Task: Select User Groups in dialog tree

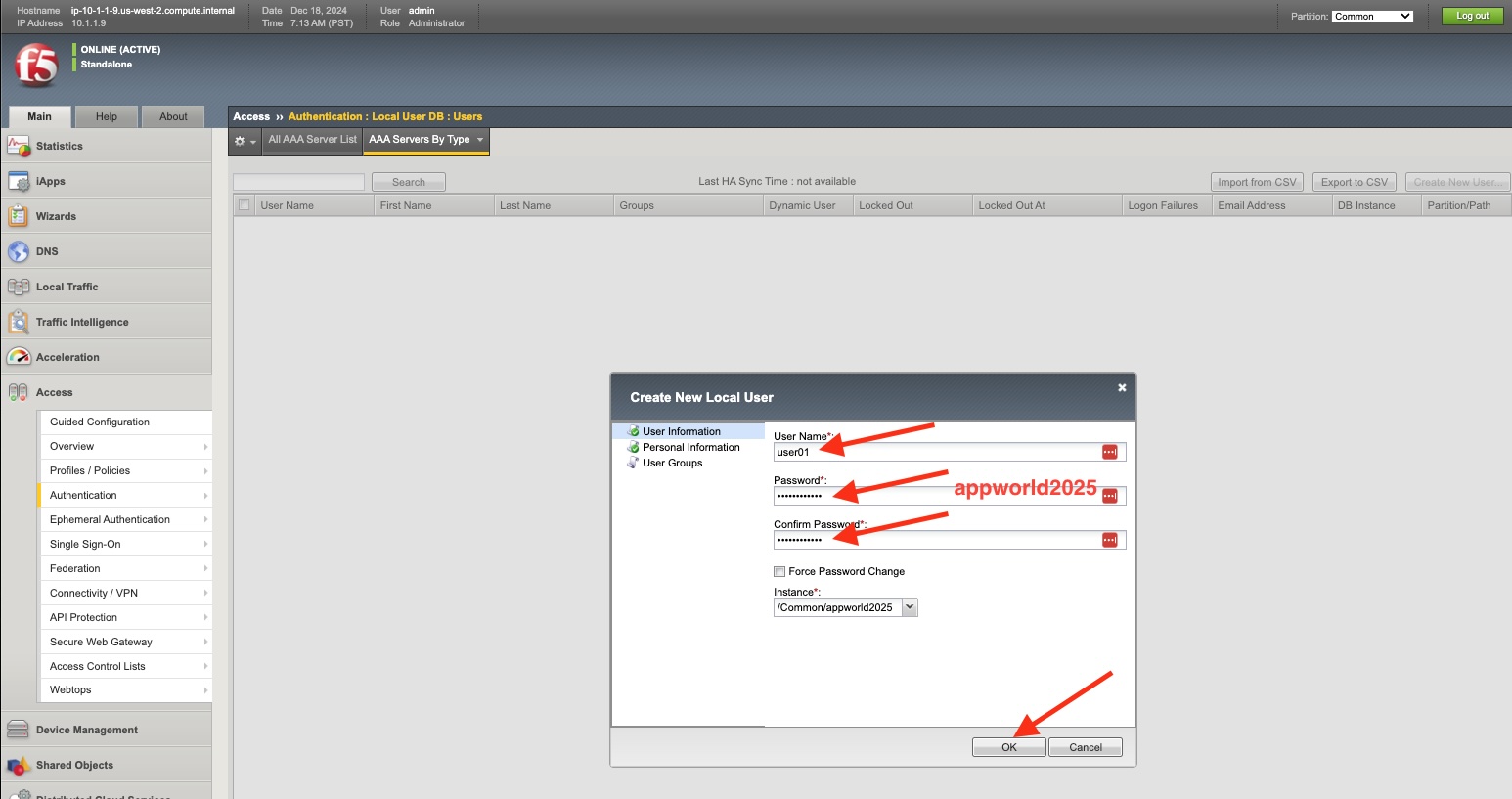Action: [672, 463]
